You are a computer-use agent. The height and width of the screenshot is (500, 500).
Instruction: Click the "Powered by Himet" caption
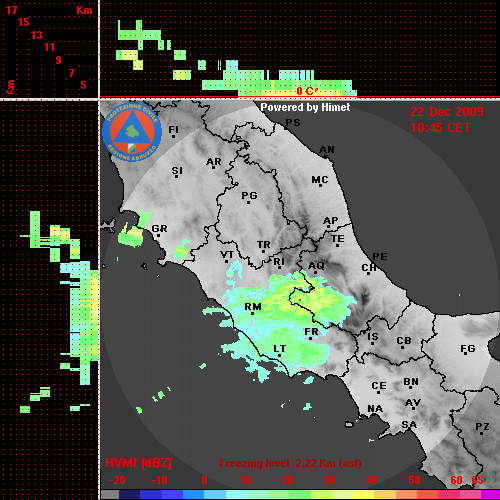(x=305, y=107)
